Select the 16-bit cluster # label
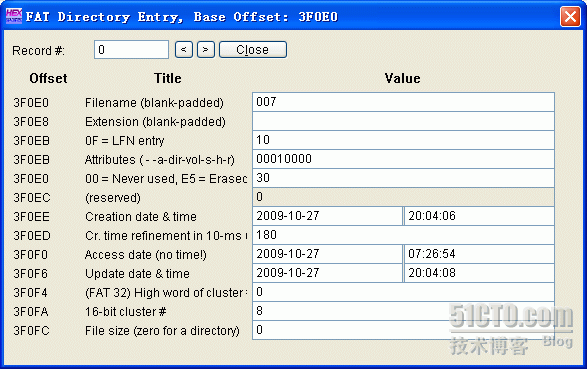The width and height of the screenshot is (587, 369). (126, 312)
